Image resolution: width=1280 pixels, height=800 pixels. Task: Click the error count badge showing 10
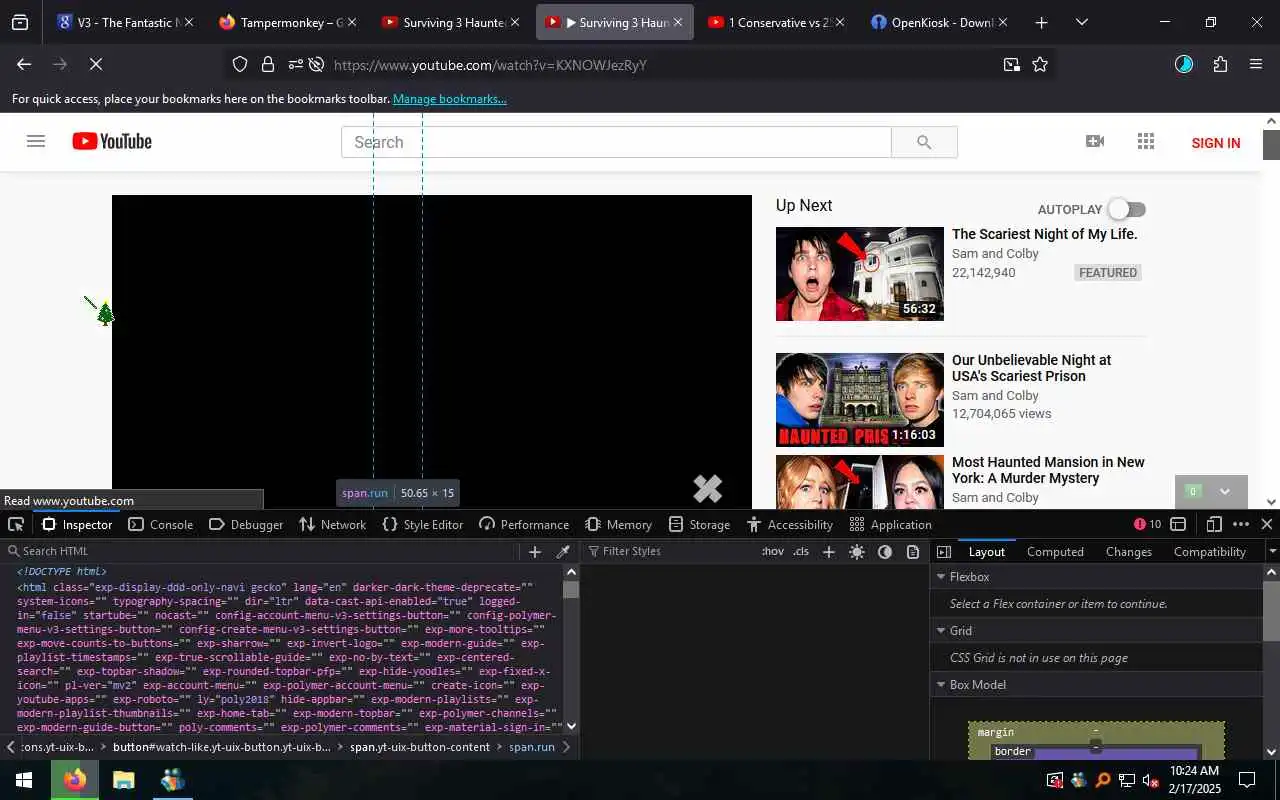click(1148, 524)
